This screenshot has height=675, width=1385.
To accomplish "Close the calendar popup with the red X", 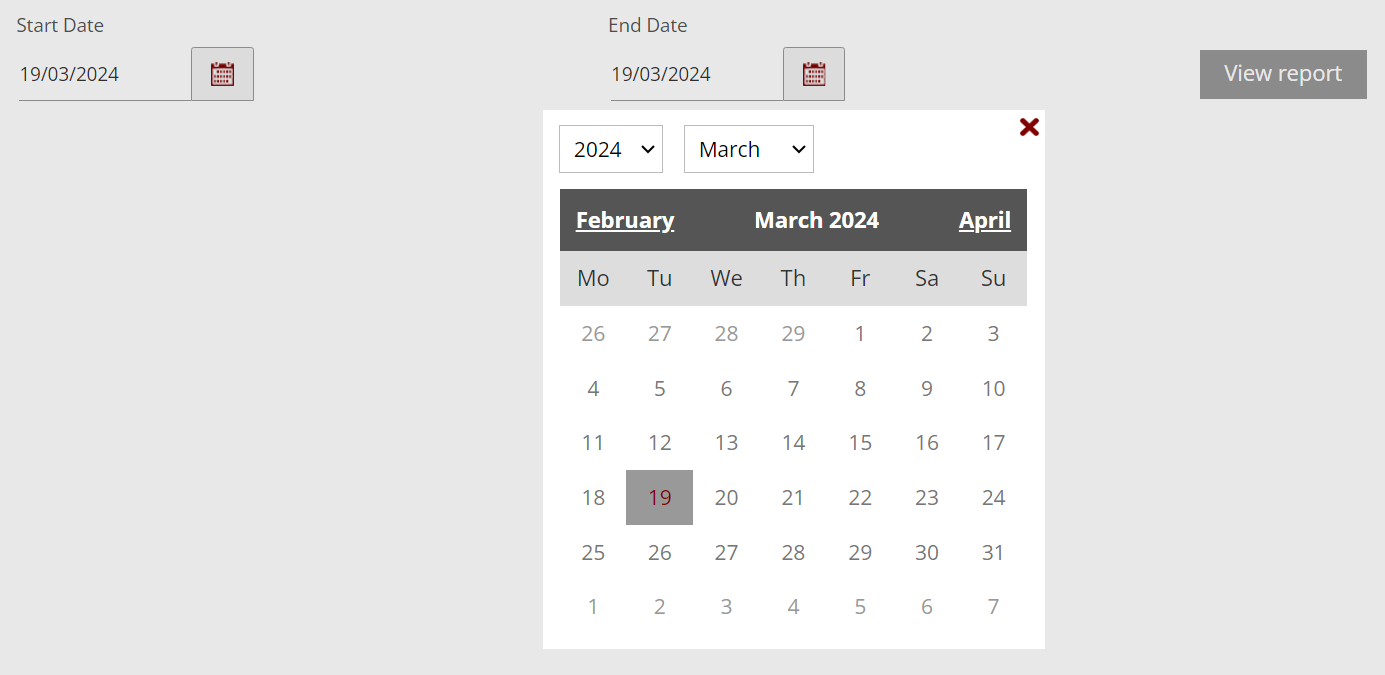I will (1029, 127).
